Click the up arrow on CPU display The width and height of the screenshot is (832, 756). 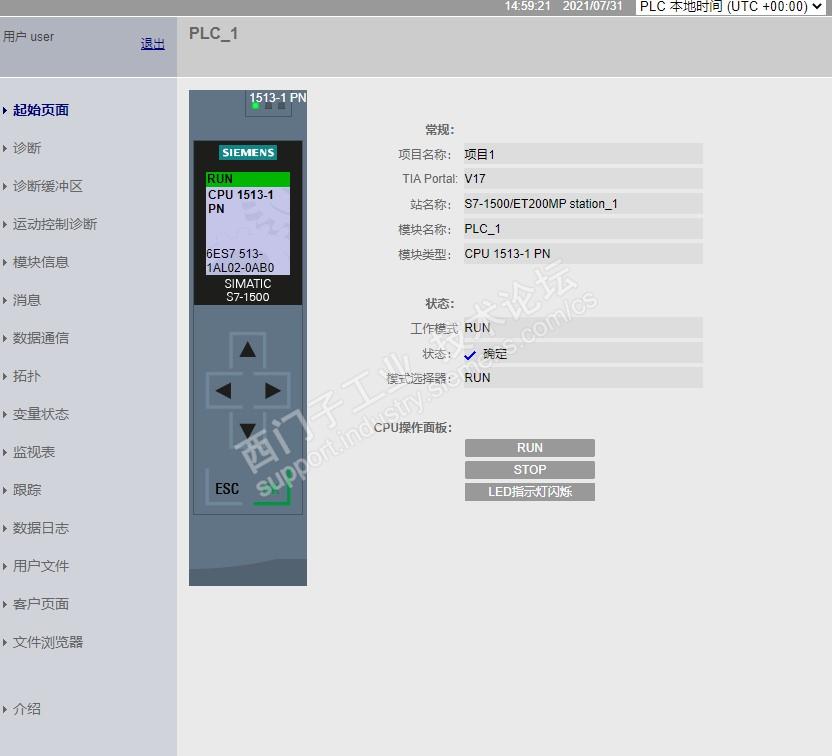[x=248, y=350]
